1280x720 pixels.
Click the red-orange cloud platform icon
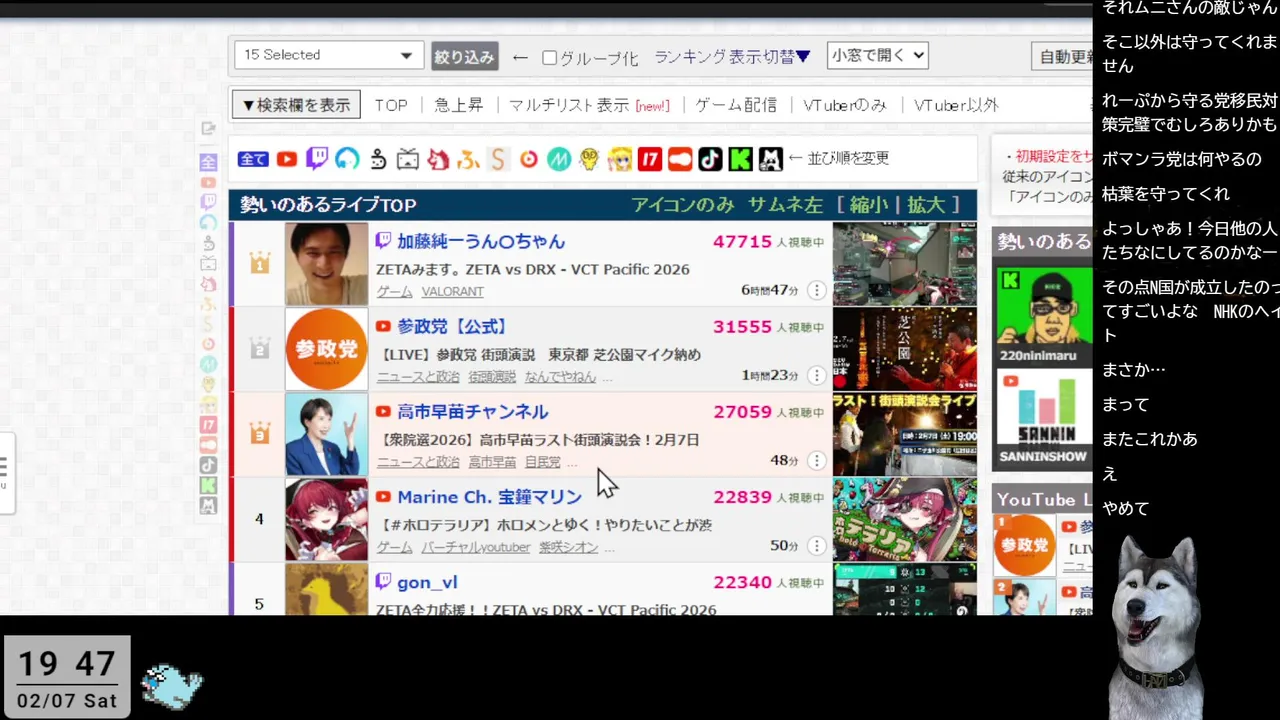click(x=680, y=158)
